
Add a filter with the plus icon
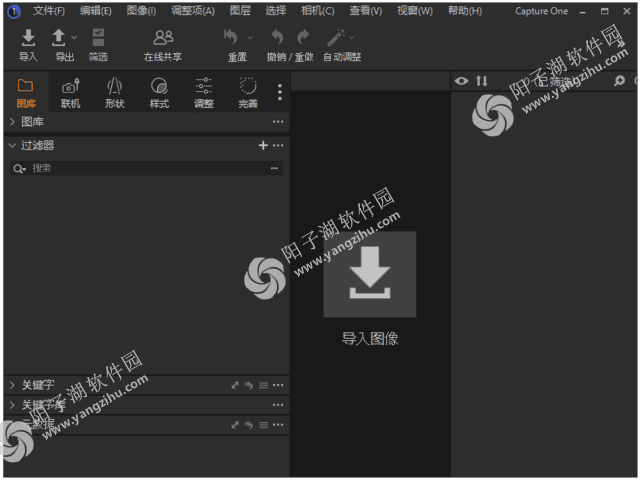(263, 145)
